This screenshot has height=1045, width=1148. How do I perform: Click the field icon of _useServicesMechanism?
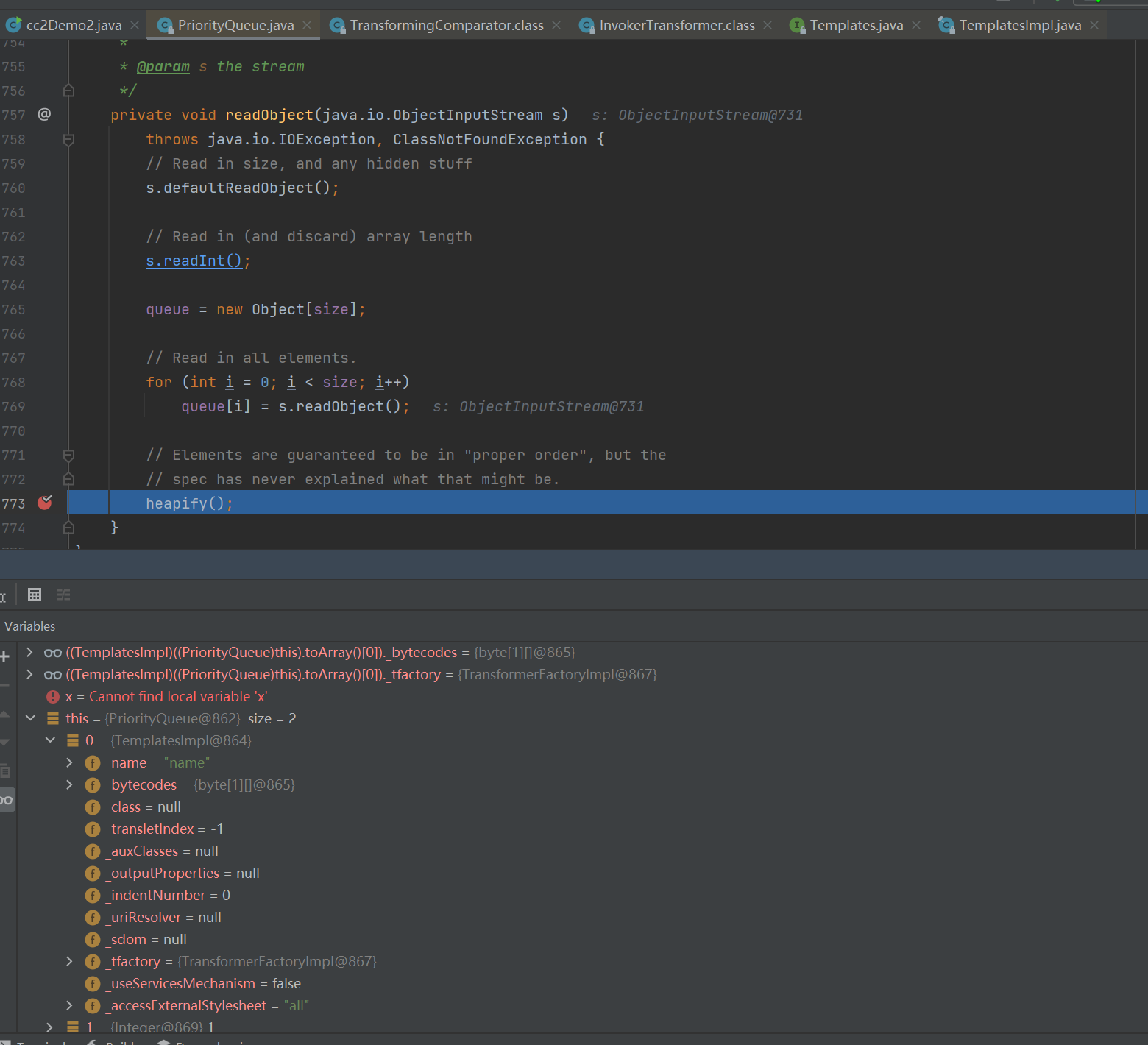tap(93, 984)
